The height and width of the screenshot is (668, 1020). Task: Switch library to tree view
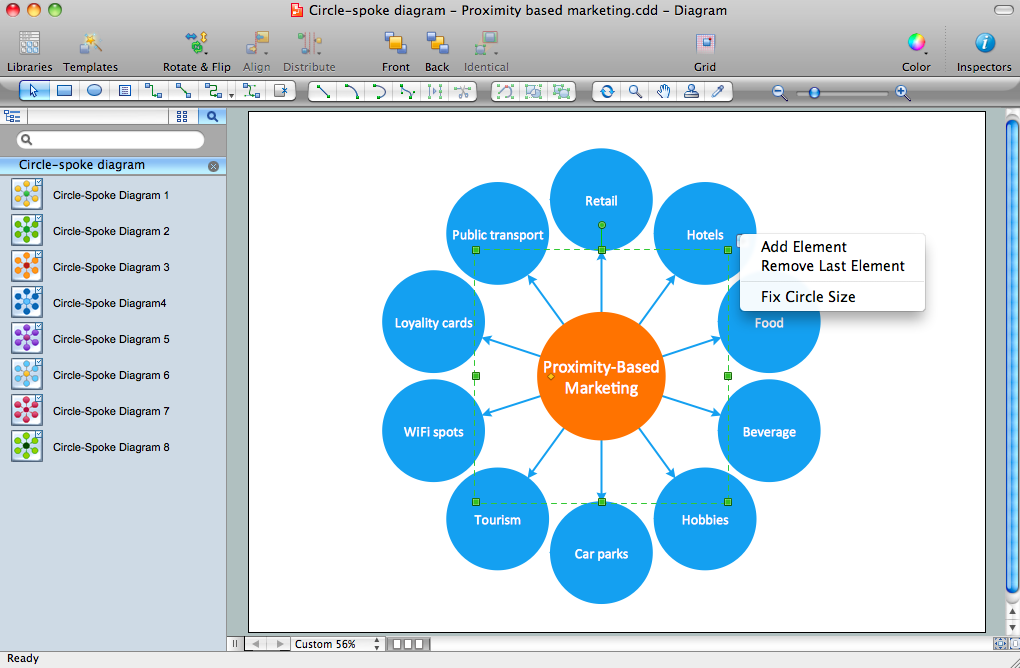(x=12, y=116)
